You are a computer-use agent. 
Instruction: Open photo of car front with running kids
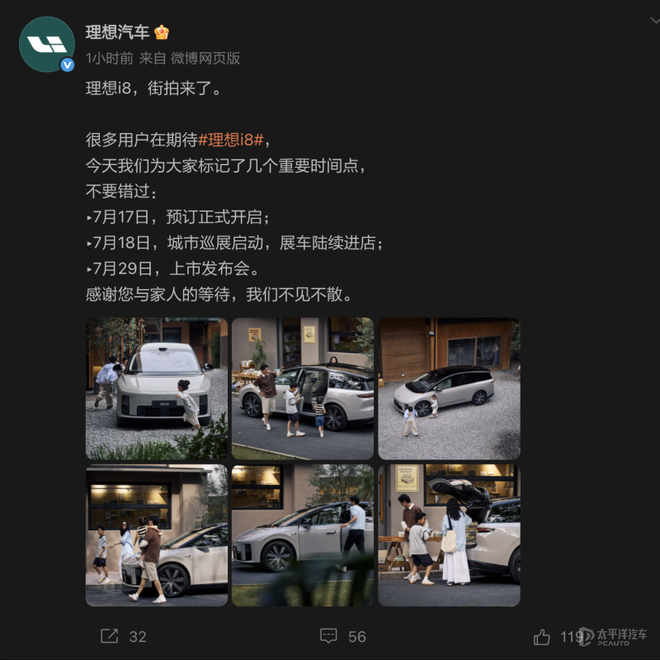157,389
